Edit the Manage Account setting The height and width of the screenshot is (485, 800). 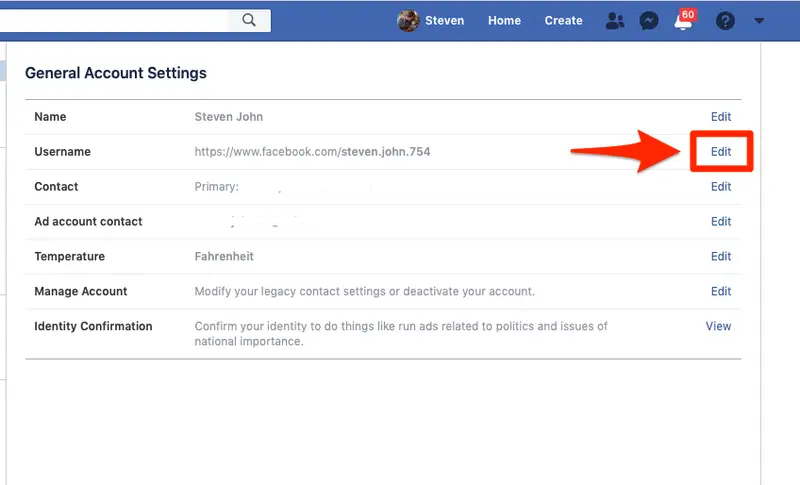721,292
